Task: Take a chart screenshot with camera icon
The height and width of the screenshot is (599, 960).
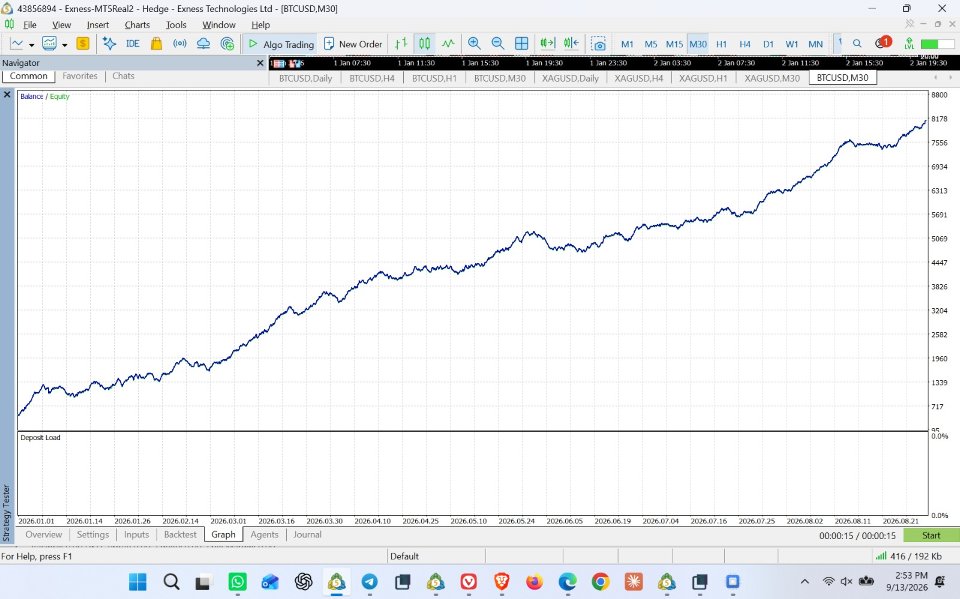Action: coord(598,44)
